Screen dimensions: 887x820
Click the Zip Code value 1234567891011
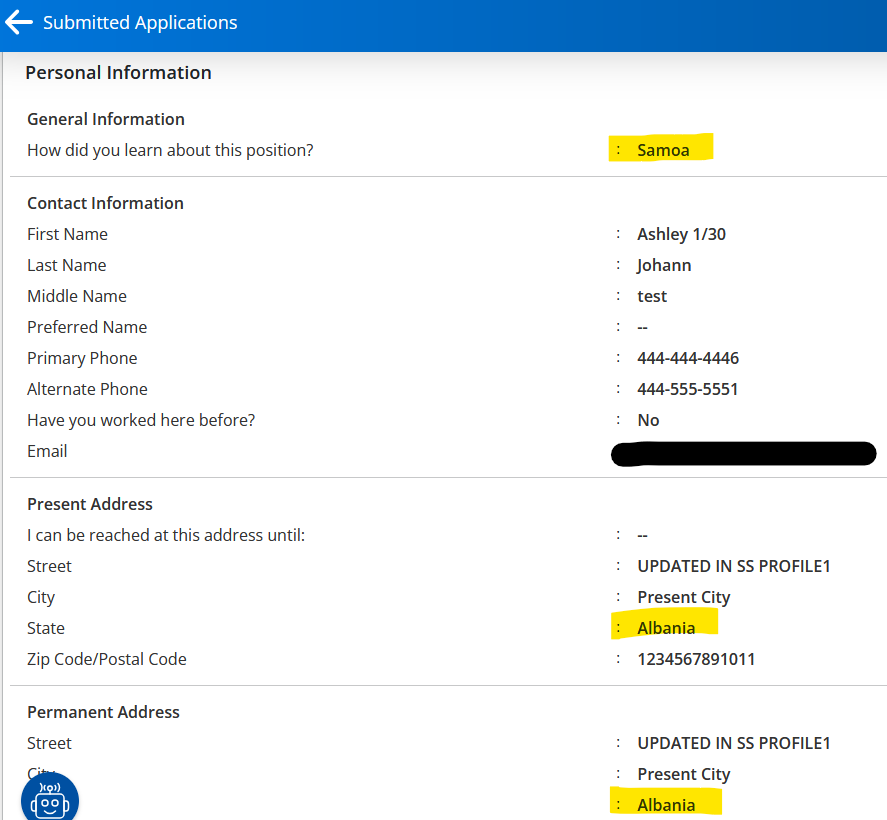[696, 658]
